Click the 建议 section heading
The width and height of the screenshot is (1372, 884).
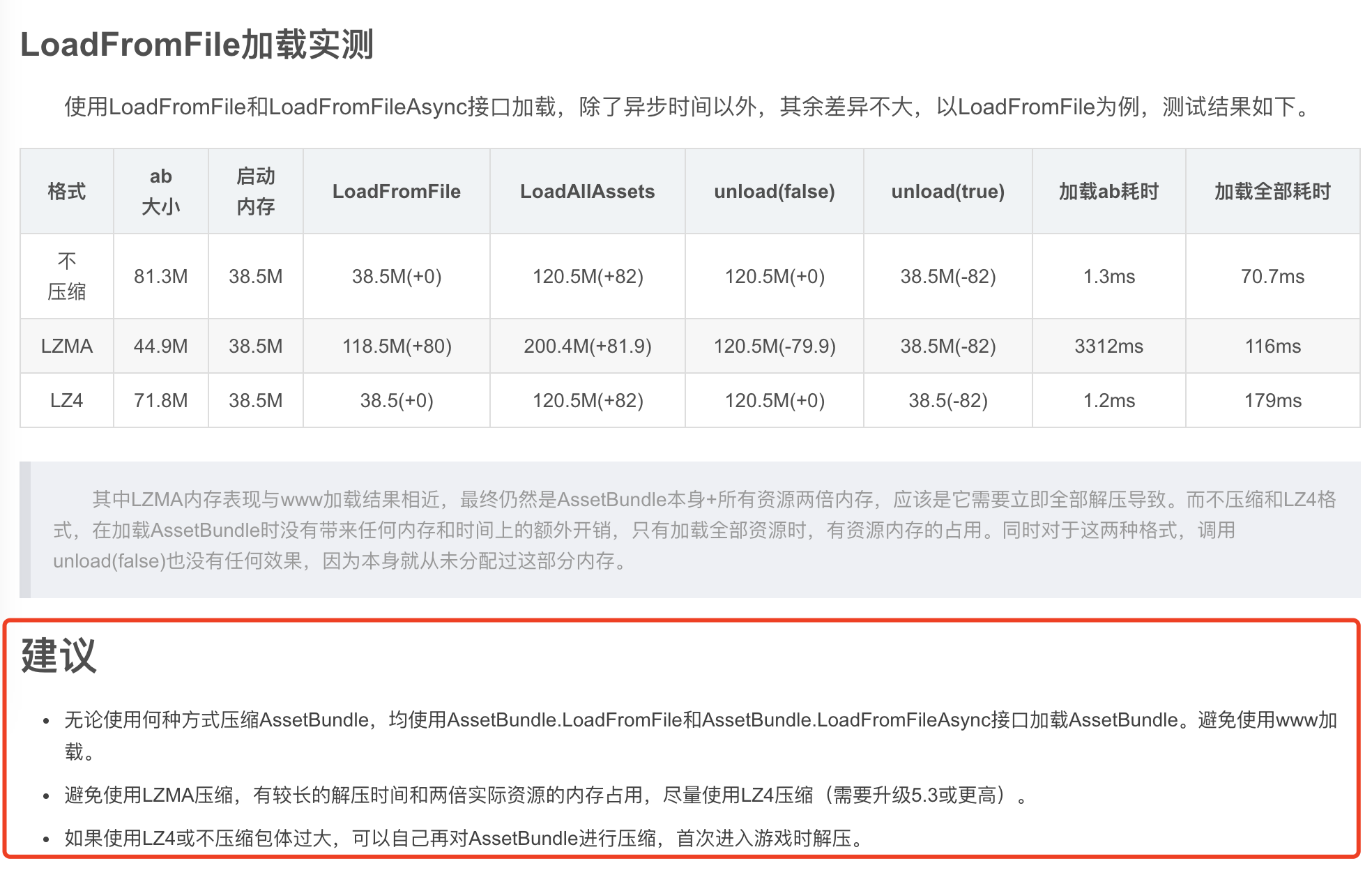pos(59,655)
